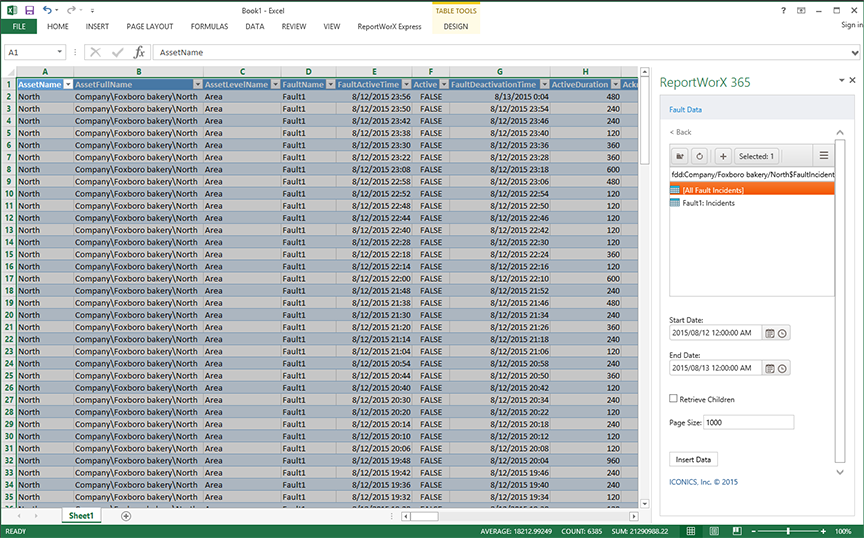Open the AssetName column filter dropdown
Screen dimensions: 864x538
tap(68, 85)
